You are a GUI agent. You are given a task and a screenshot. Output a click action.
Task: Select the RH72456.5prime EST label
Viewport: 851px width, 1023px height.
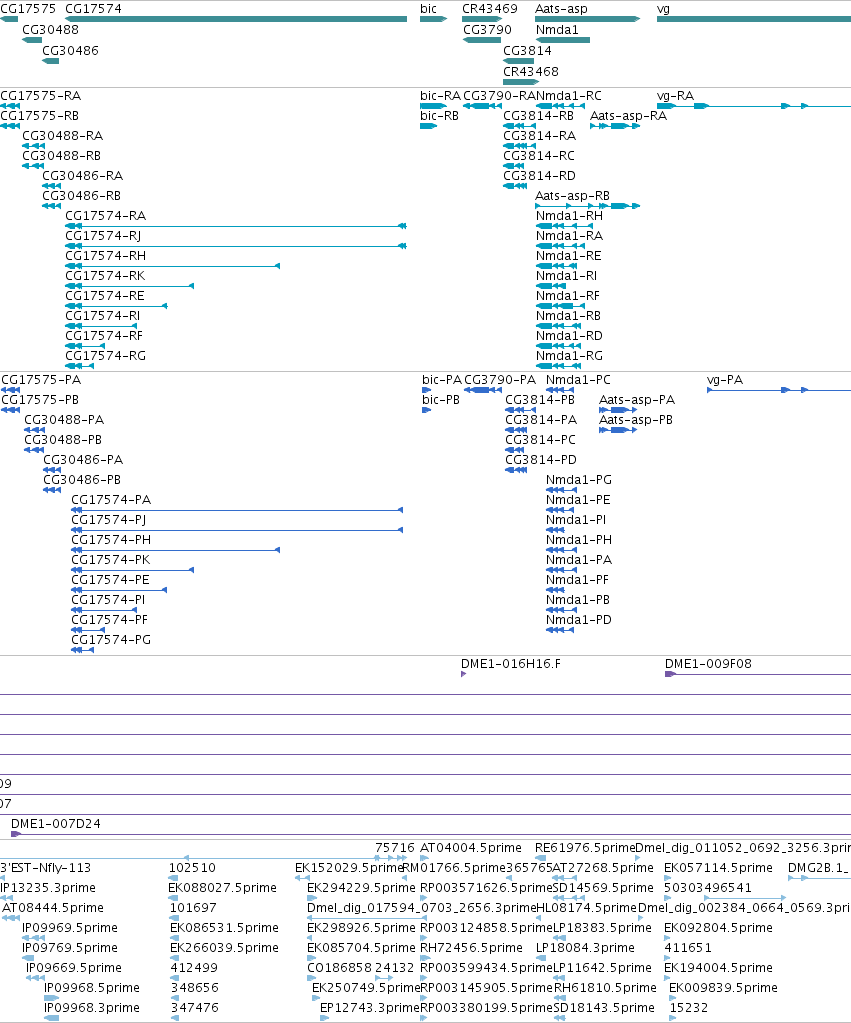pos(471,948)
